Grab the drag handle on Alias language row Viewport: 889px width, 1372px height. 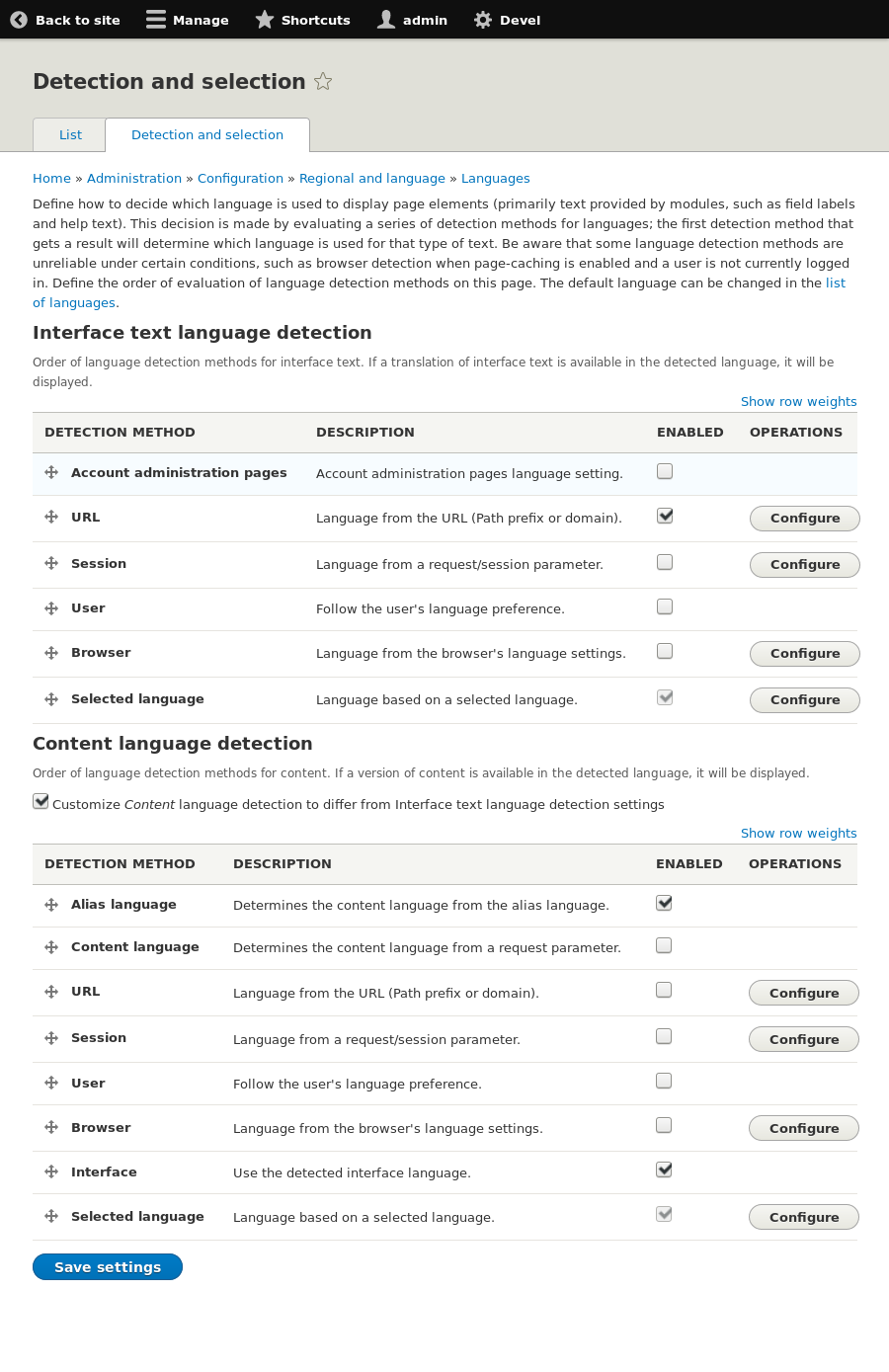[50, 903]
